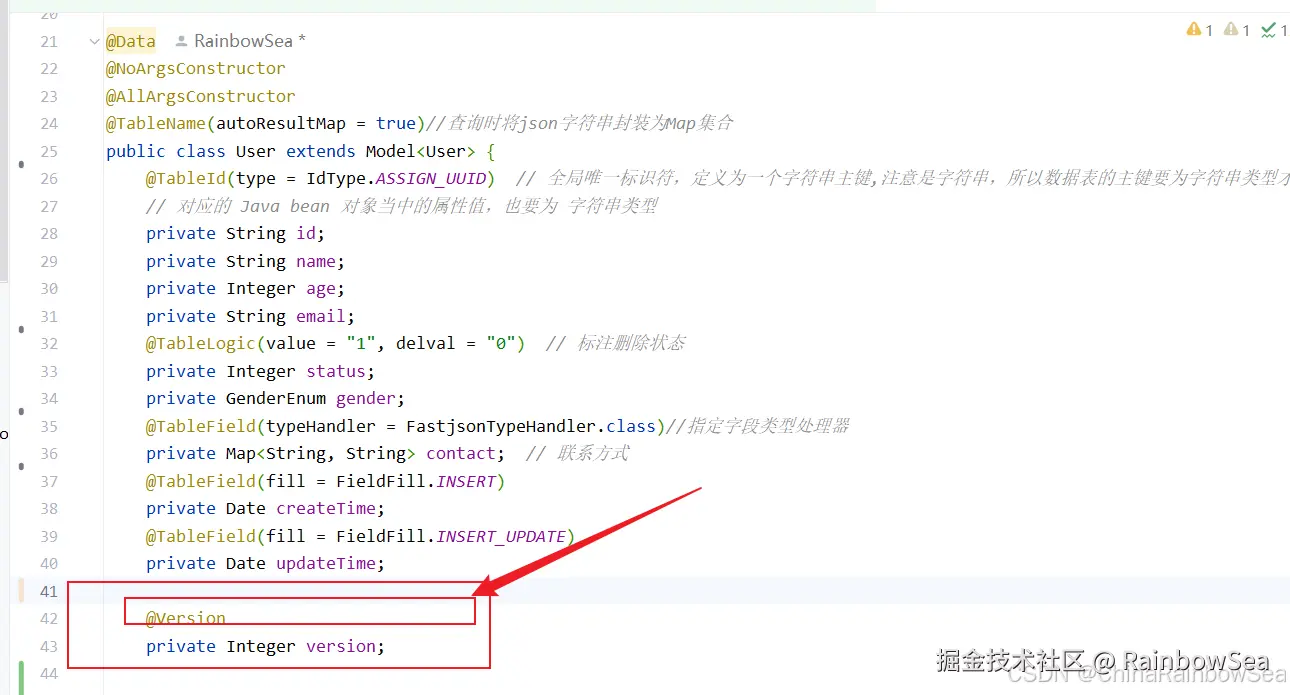Click line number 42 in the gutter
Image resolution: width=1290 pixels, height=695 pixels.
[x=49, y=618]
